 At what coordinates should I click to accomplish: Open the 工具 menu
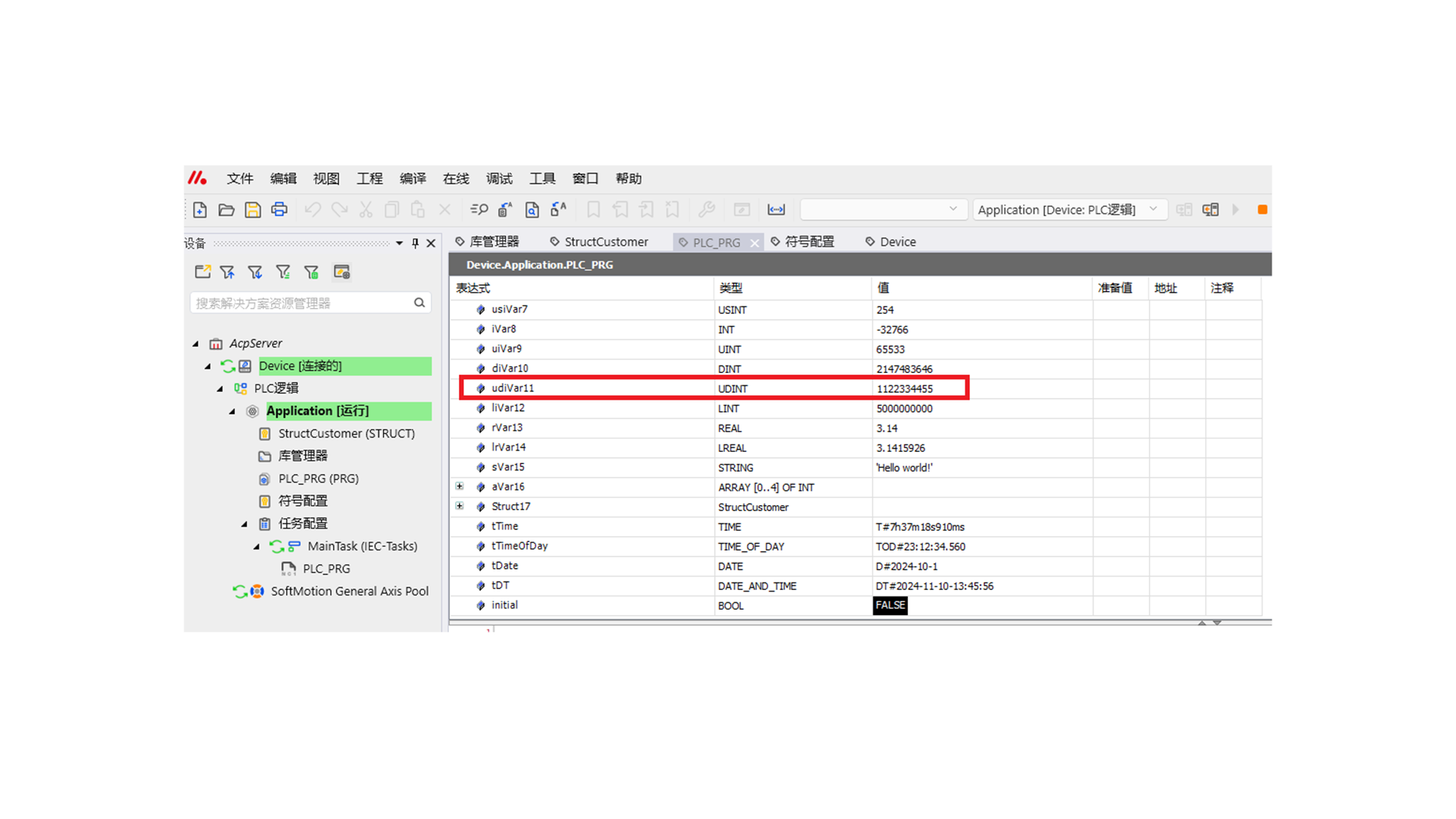542,178
